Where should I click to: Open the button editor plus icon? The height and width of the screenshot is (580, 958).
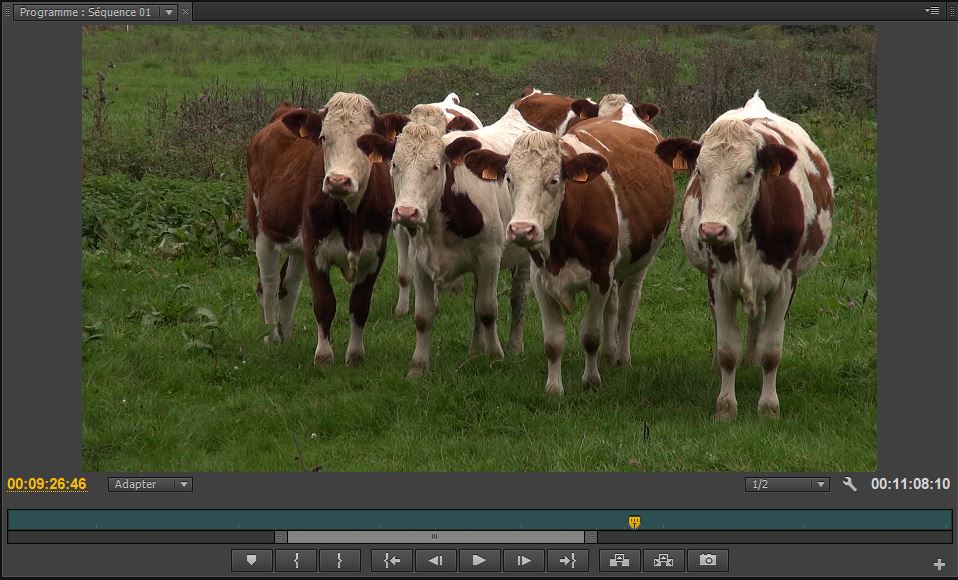(x=940, y=565)
